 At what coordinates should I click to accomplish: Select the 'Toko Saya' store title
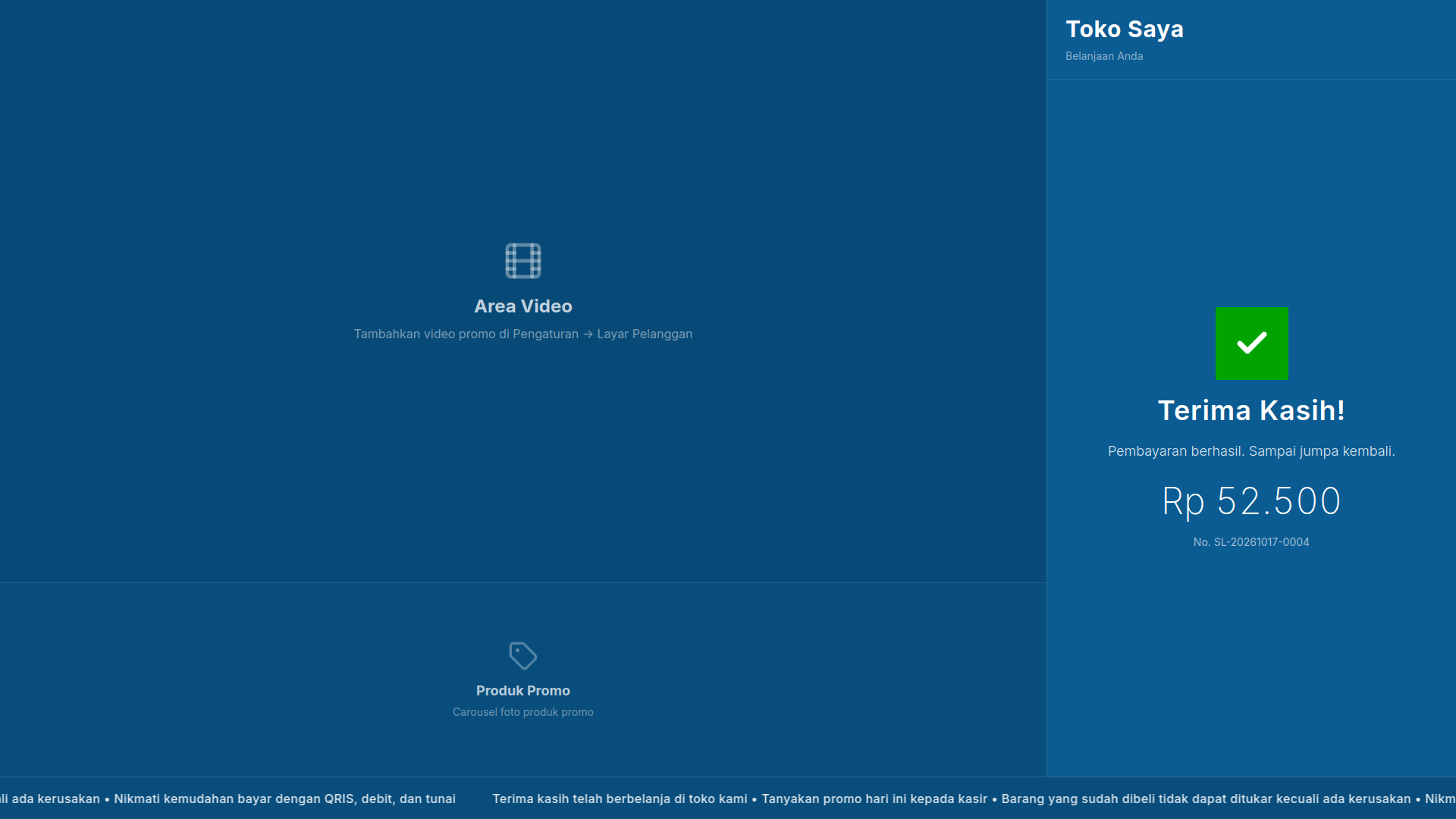(1125, 29)
